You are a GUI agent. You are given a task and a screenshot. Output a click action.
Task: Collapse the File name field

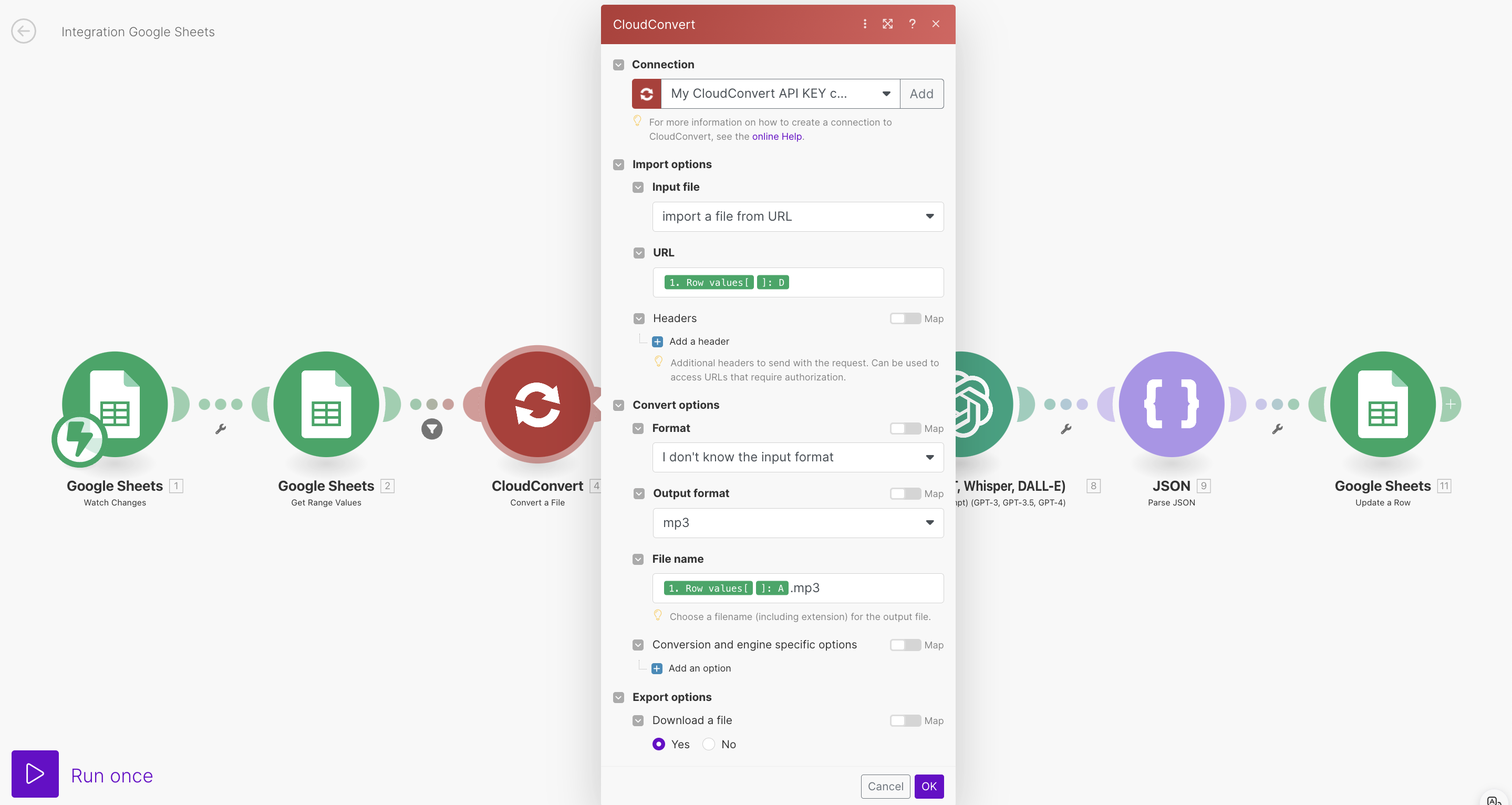click(x=638, y=559)
